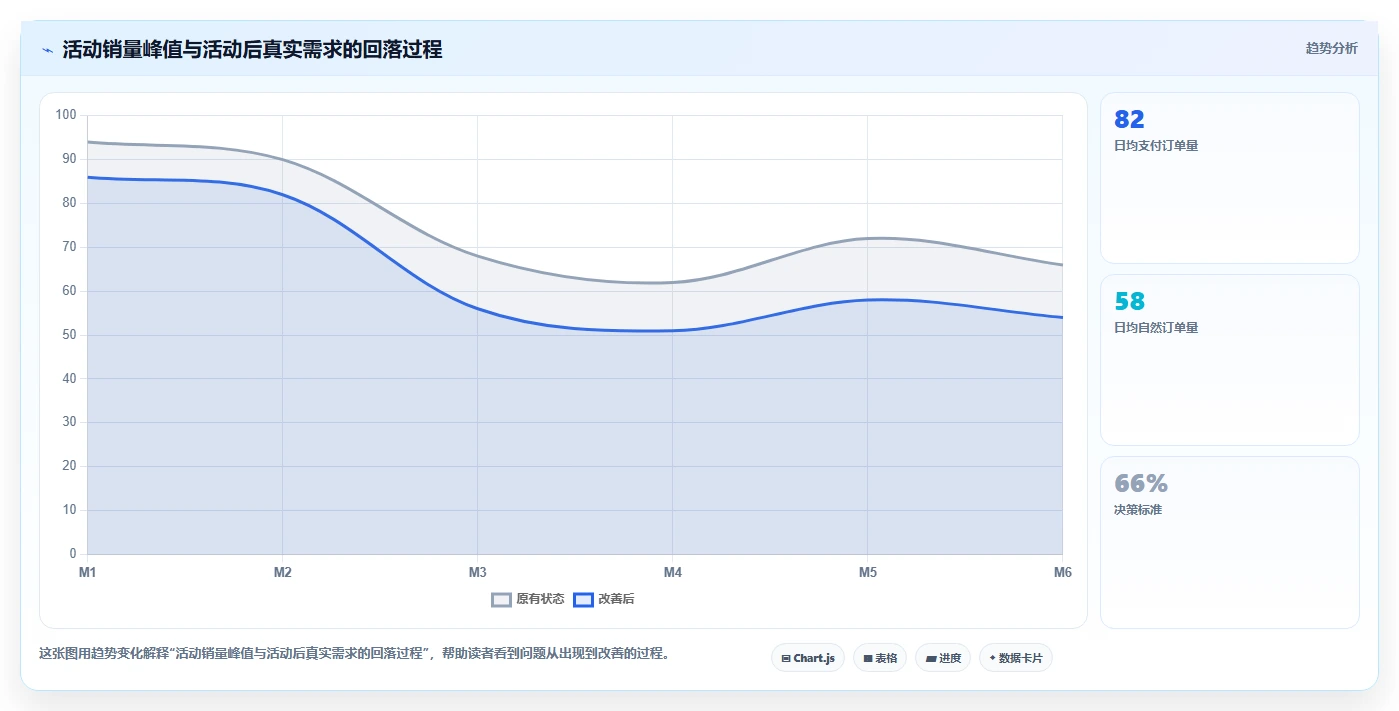Open the 日均支付订单量 card showing 82
The image size is (1399, 711).
click(x=1230, y=178)
